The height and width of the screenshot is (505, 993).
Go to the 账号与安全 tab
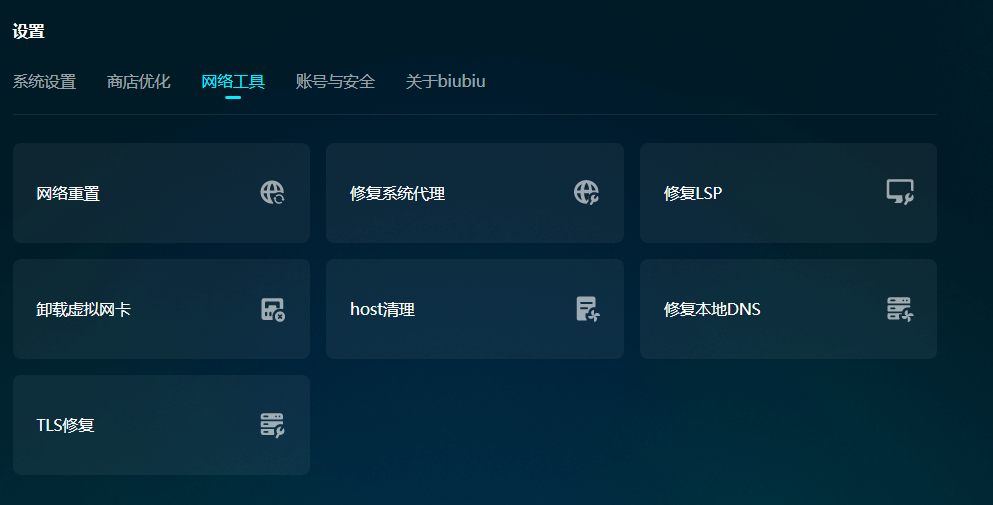(x=336, y=82)
